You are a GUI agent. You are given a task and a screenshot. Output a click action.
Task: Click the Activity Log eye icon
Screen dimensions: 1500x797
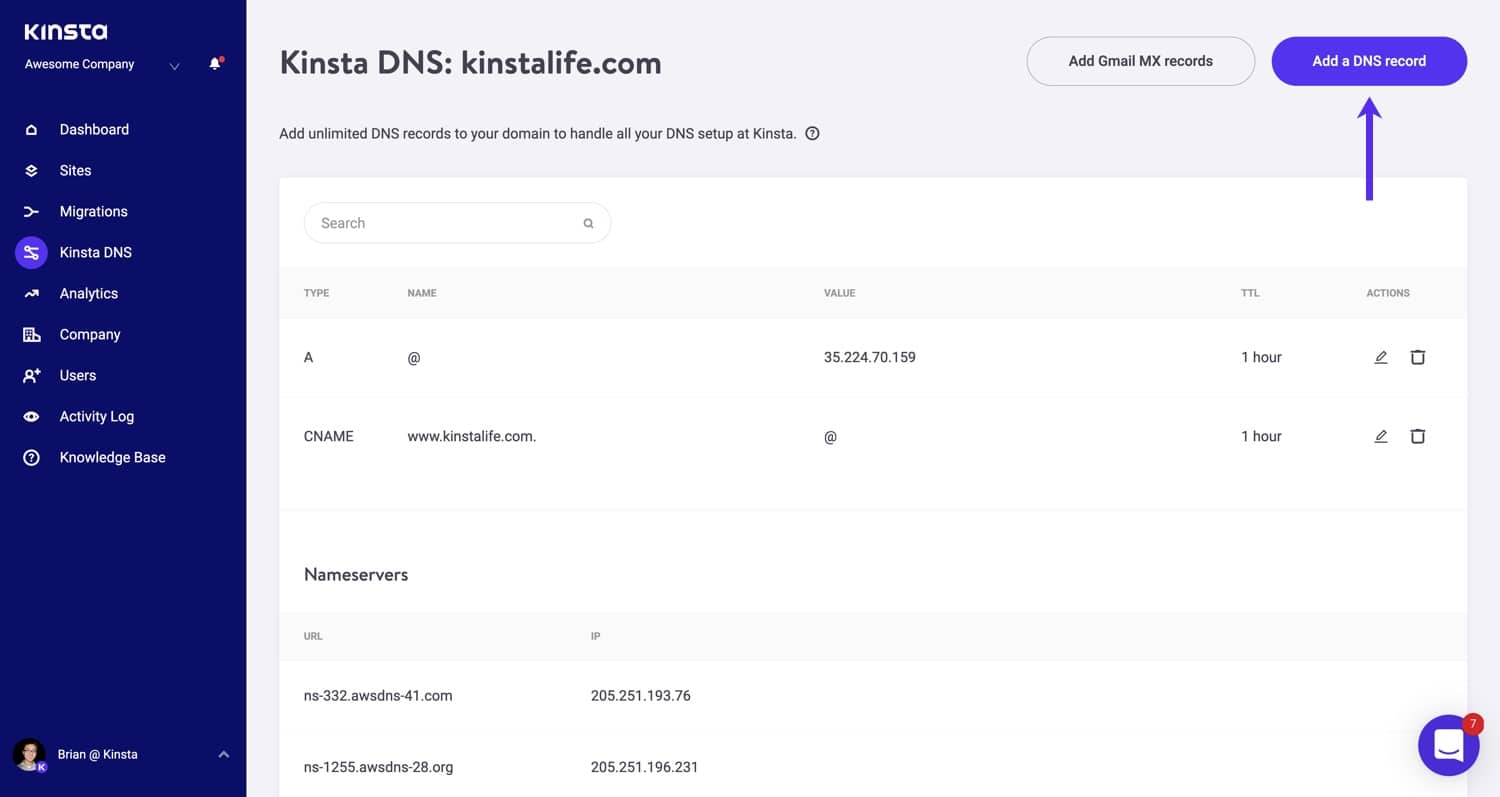[31, 417]
